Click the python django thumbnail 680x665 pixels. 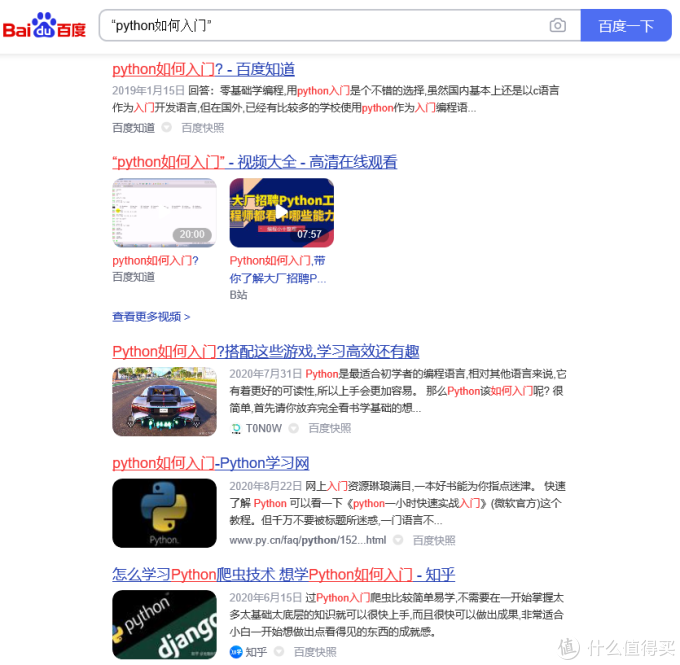click(164, 625)
